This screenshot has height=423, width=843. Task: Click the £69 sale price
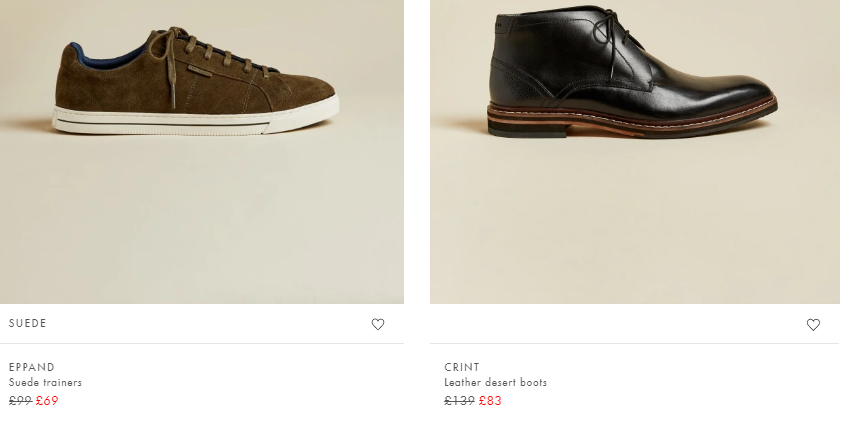tap(47, 401)
